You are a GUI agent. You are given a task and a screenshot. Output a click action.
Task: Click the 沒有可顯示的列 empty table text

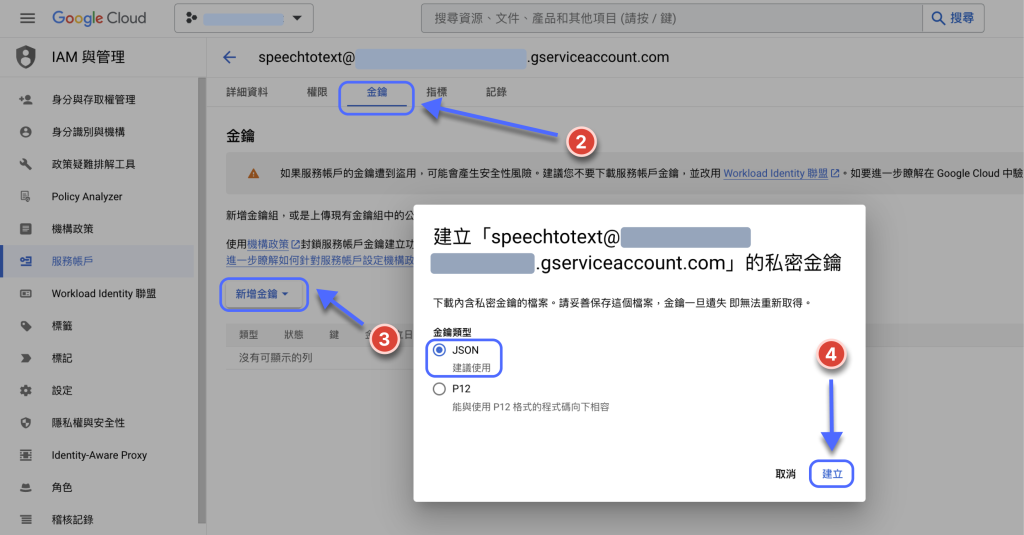(276, 358)
